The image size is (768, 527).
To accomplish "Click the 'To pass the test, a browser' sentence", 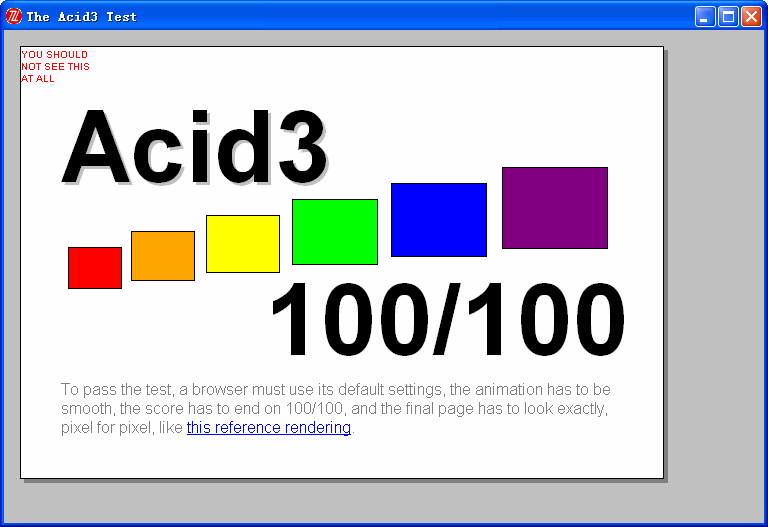I will click(x=335, y=408).
